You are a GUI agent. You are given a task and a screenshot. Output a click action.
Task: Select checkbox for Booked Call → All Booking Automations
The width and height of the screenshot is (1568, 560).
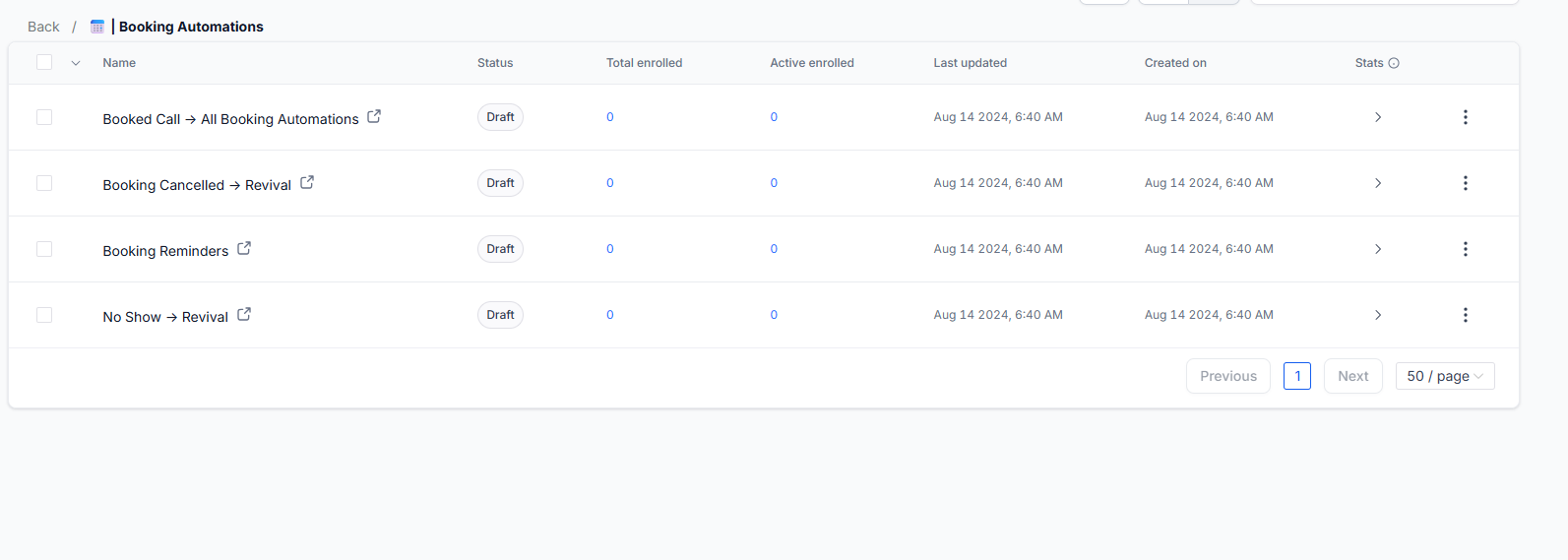[44, 117]
